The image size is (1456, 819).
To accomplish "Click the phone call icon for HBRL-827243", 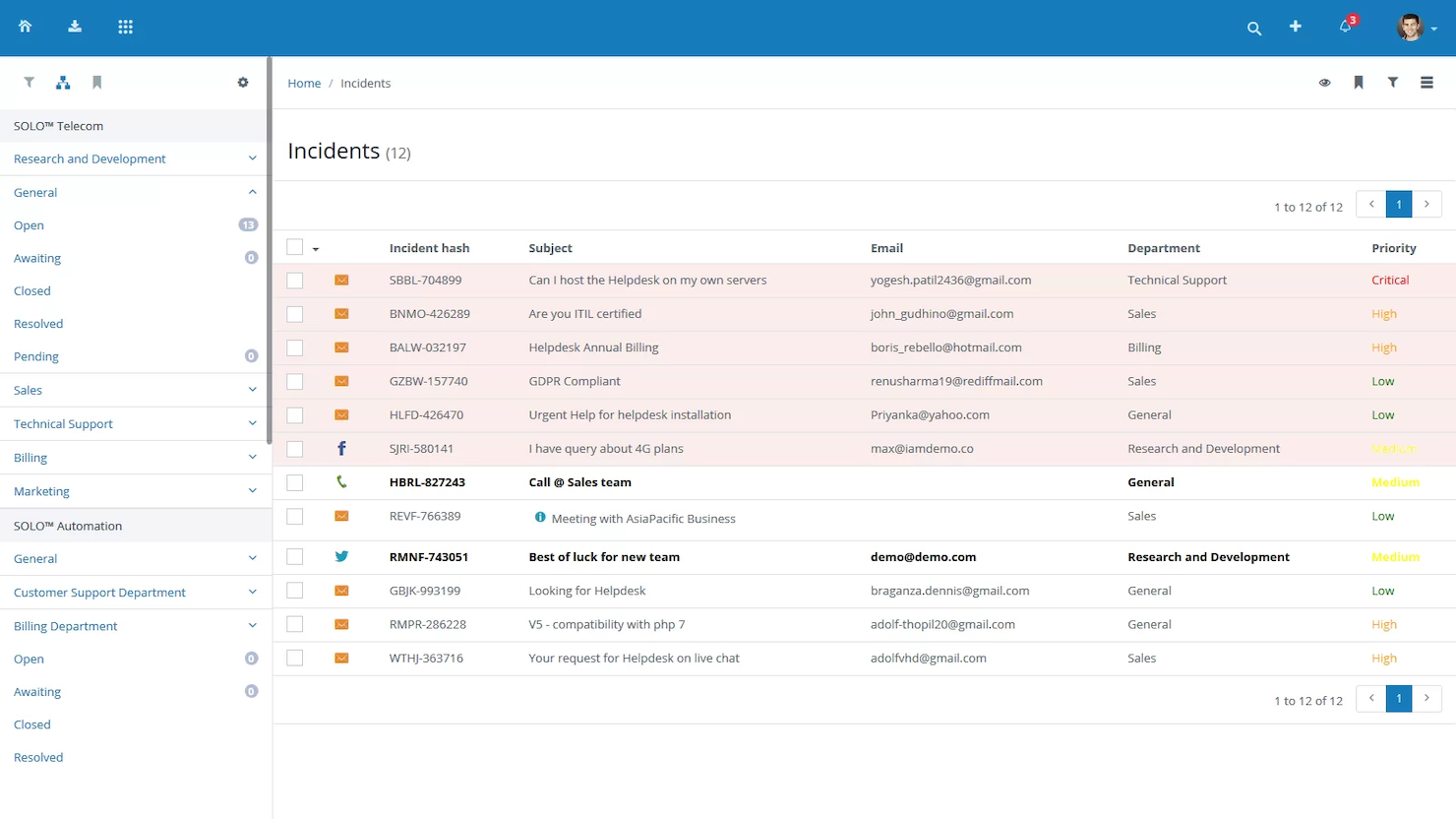I will coord(341,482).
